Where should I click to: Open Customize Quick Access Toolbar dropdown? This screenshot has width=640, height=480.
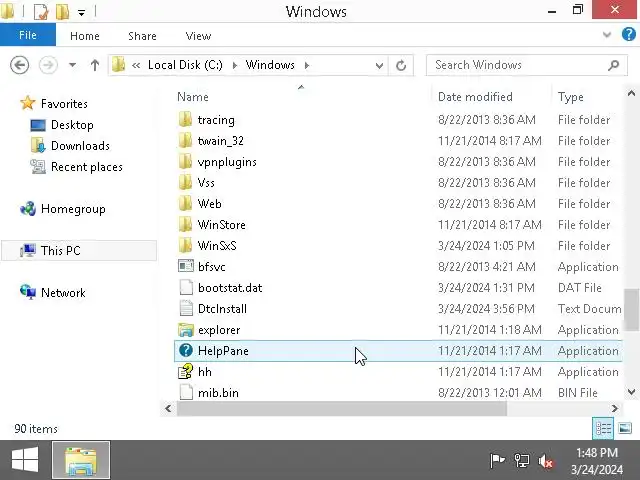82,13
